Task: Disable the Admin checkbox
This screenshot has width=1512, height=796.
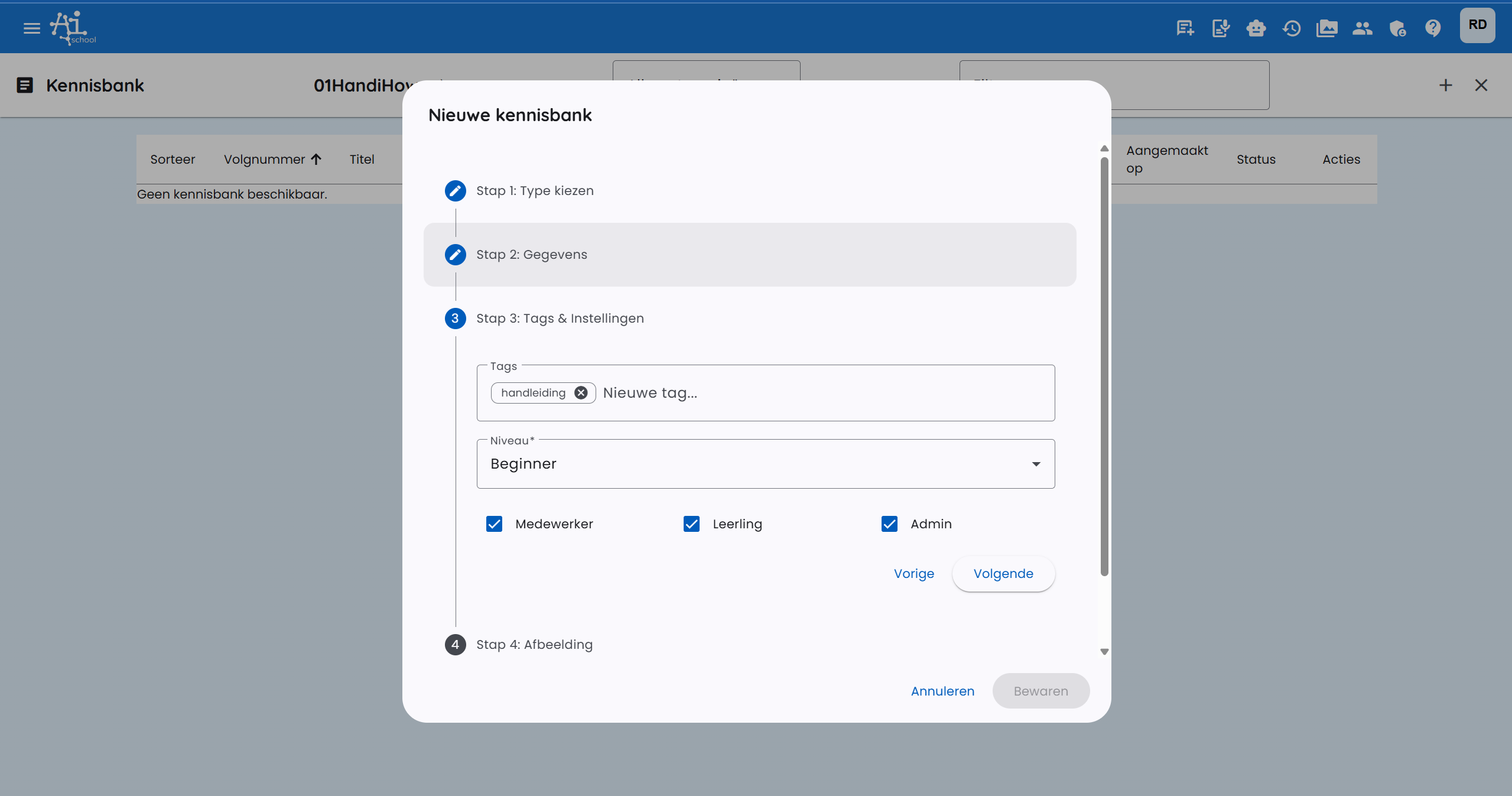Action: [x=889, y=524]
